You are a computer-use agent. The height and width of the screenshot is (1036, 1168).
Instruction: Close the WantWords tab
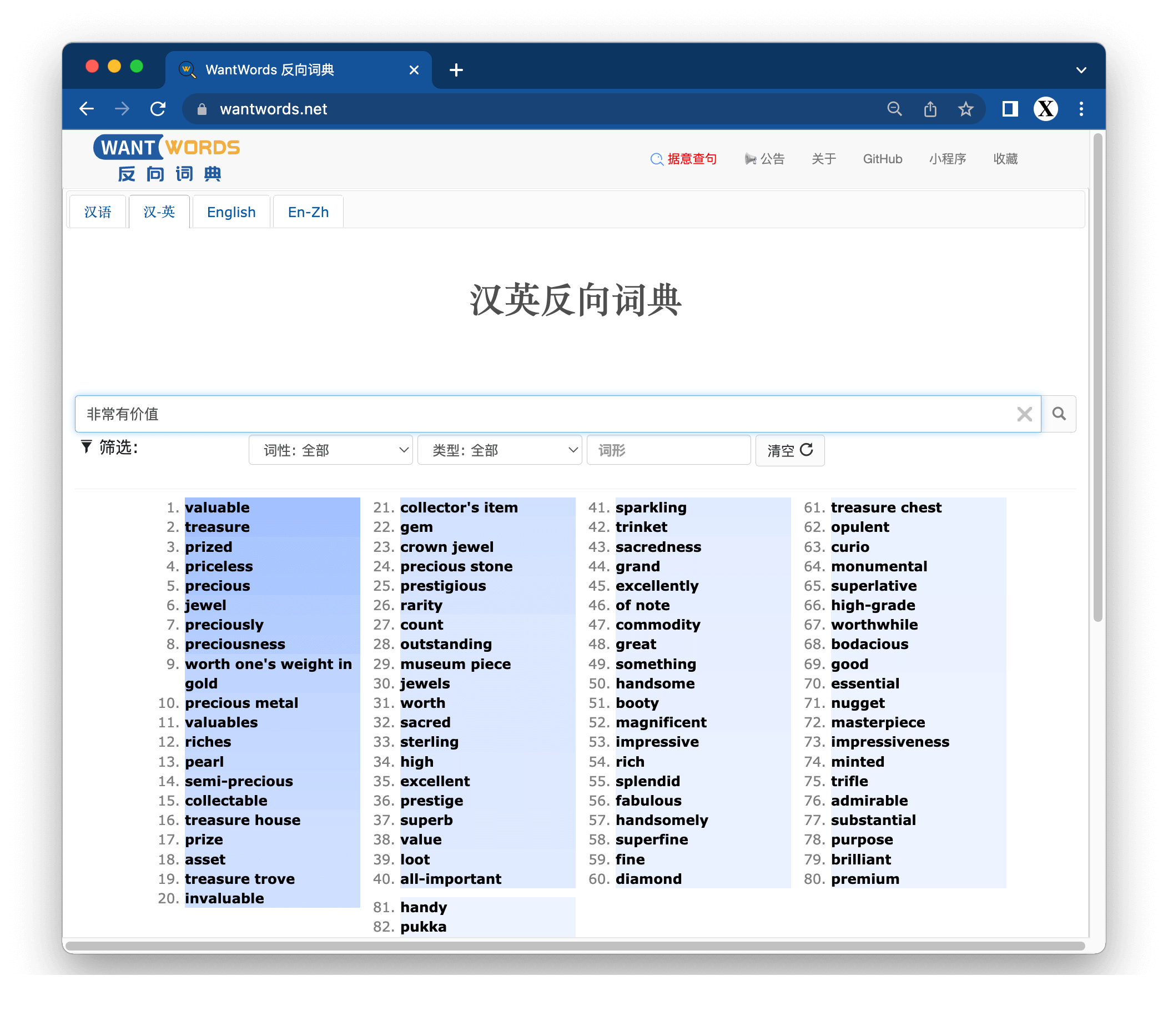tap(414, 70)
